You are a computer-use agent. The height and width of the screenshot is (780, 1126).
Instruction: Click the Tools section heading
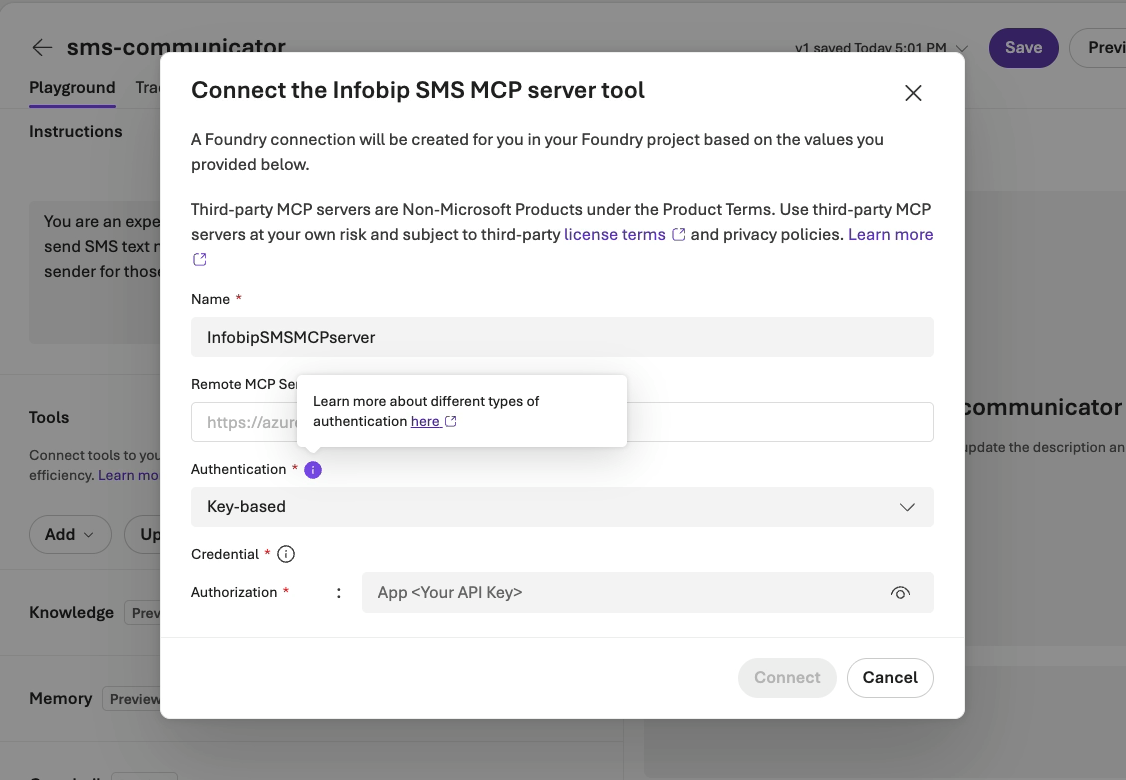[49, 417]
